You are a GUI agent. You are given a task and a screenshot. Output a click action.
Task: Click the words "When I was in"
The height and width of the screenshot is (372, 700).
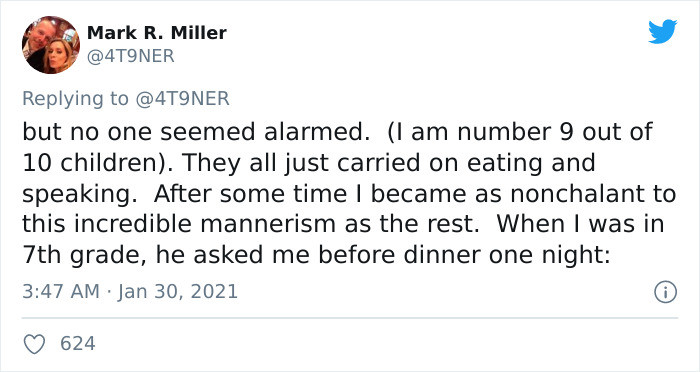point(579,224)
